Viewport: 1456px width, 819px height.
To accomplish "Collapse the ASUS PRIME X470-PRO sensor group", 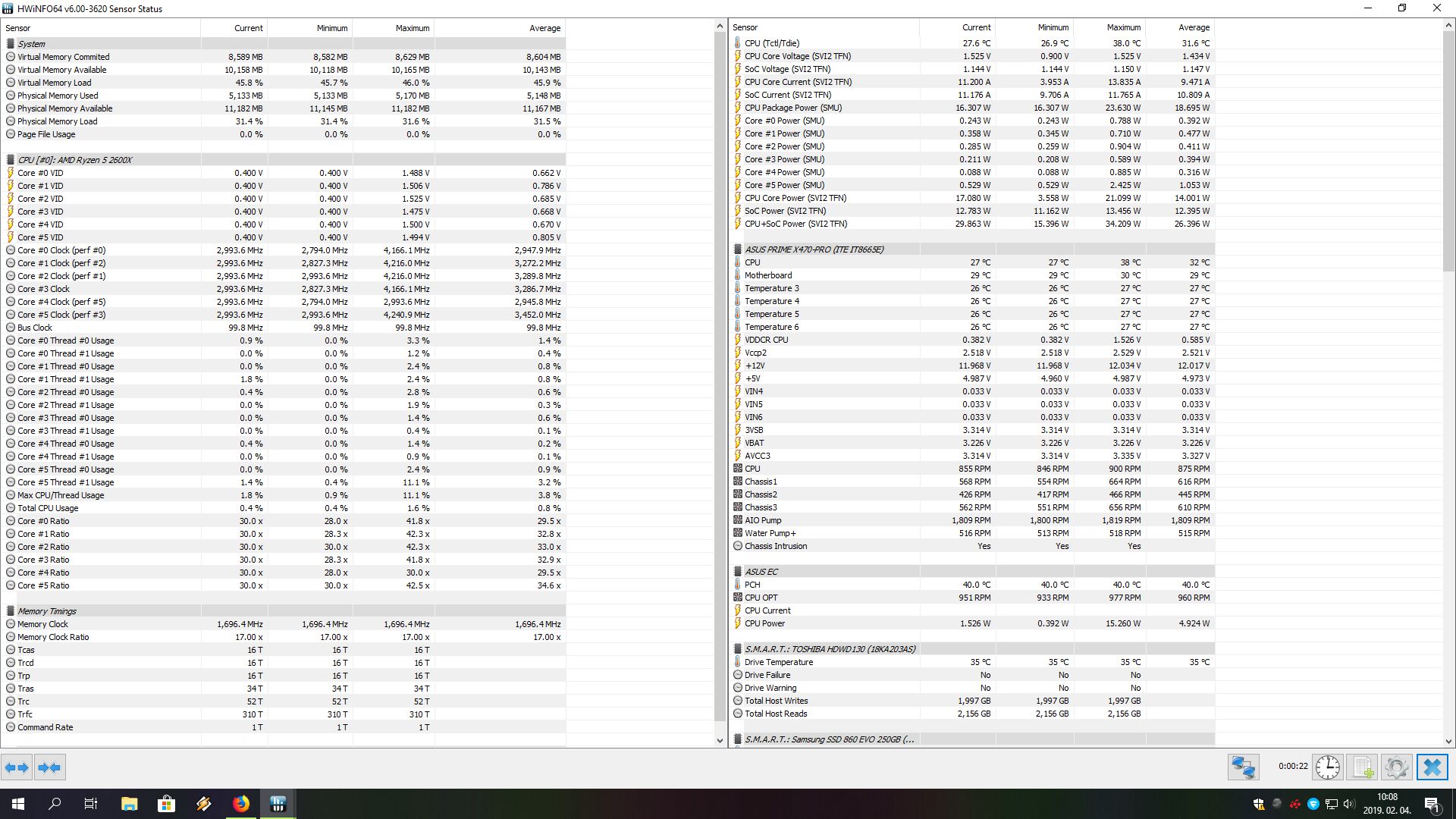I will click(x=814, y=249).
